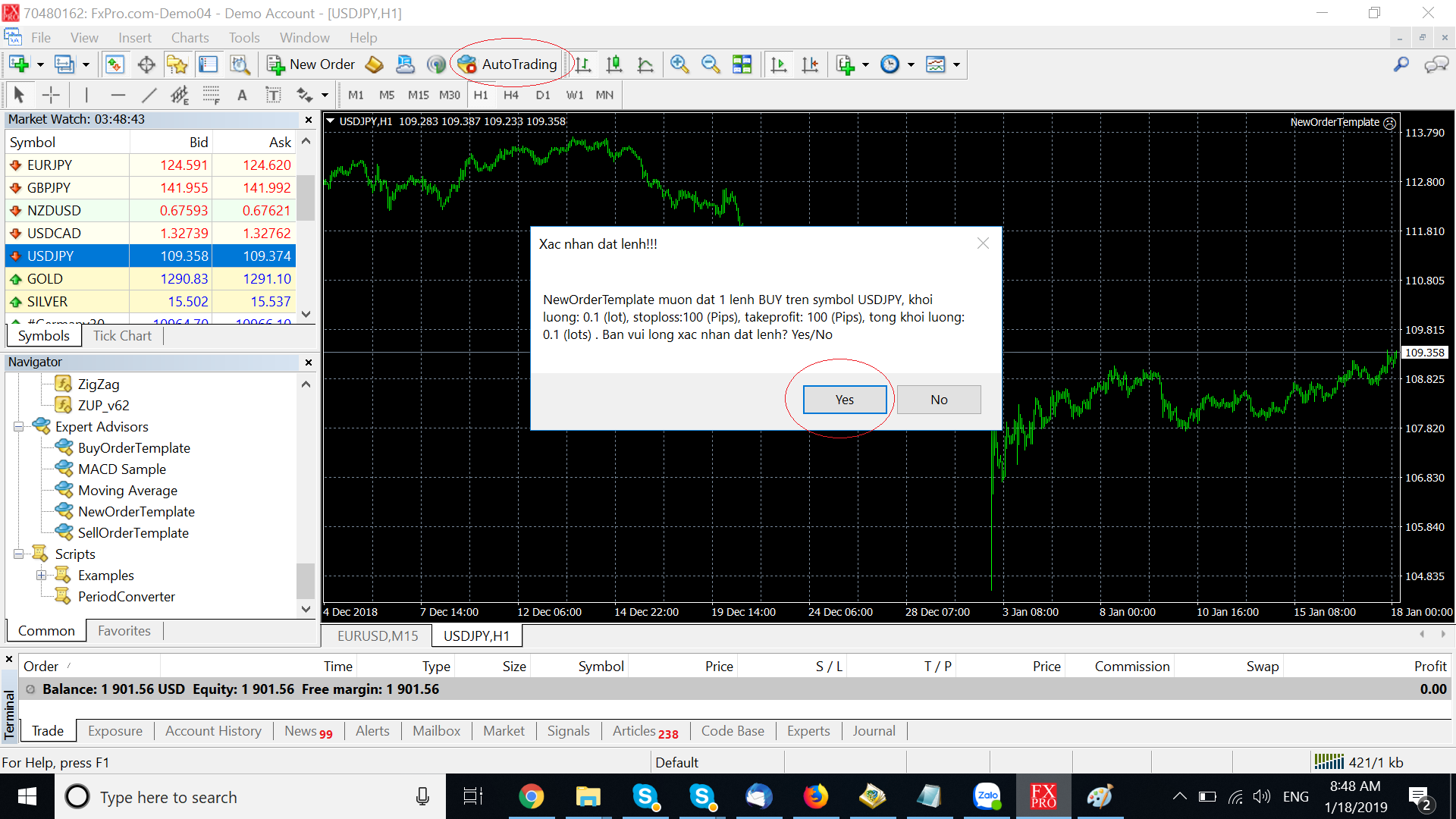Select the Crosshair cursor tool
The height and width of the screenshot is (819, 1456).
pos(51,95)
